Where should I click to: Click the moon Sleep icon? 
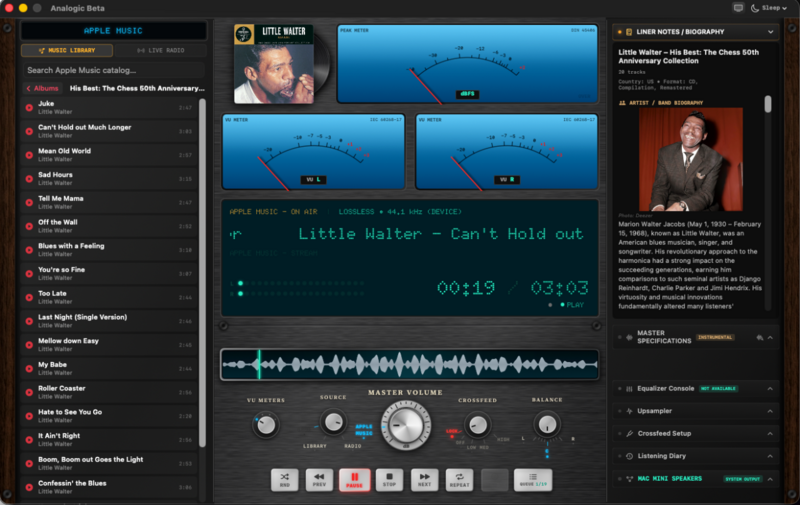(755, 8)
